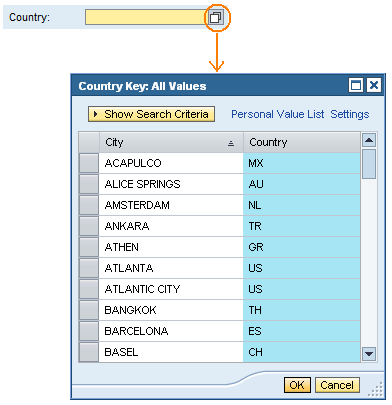Screen dimensions: 392x405
Task: Click country code GR
Action: coord(302,247)
